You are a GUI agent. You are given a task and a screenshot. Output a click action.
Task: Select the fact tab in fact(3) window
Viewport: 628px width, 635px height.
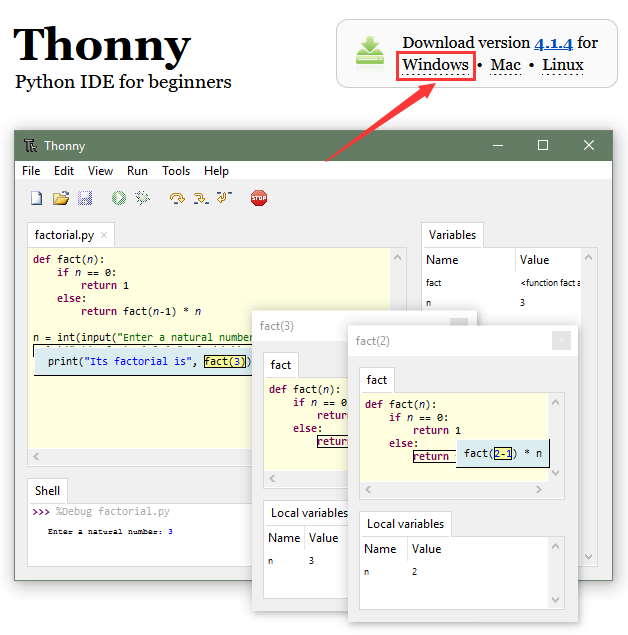281,365
